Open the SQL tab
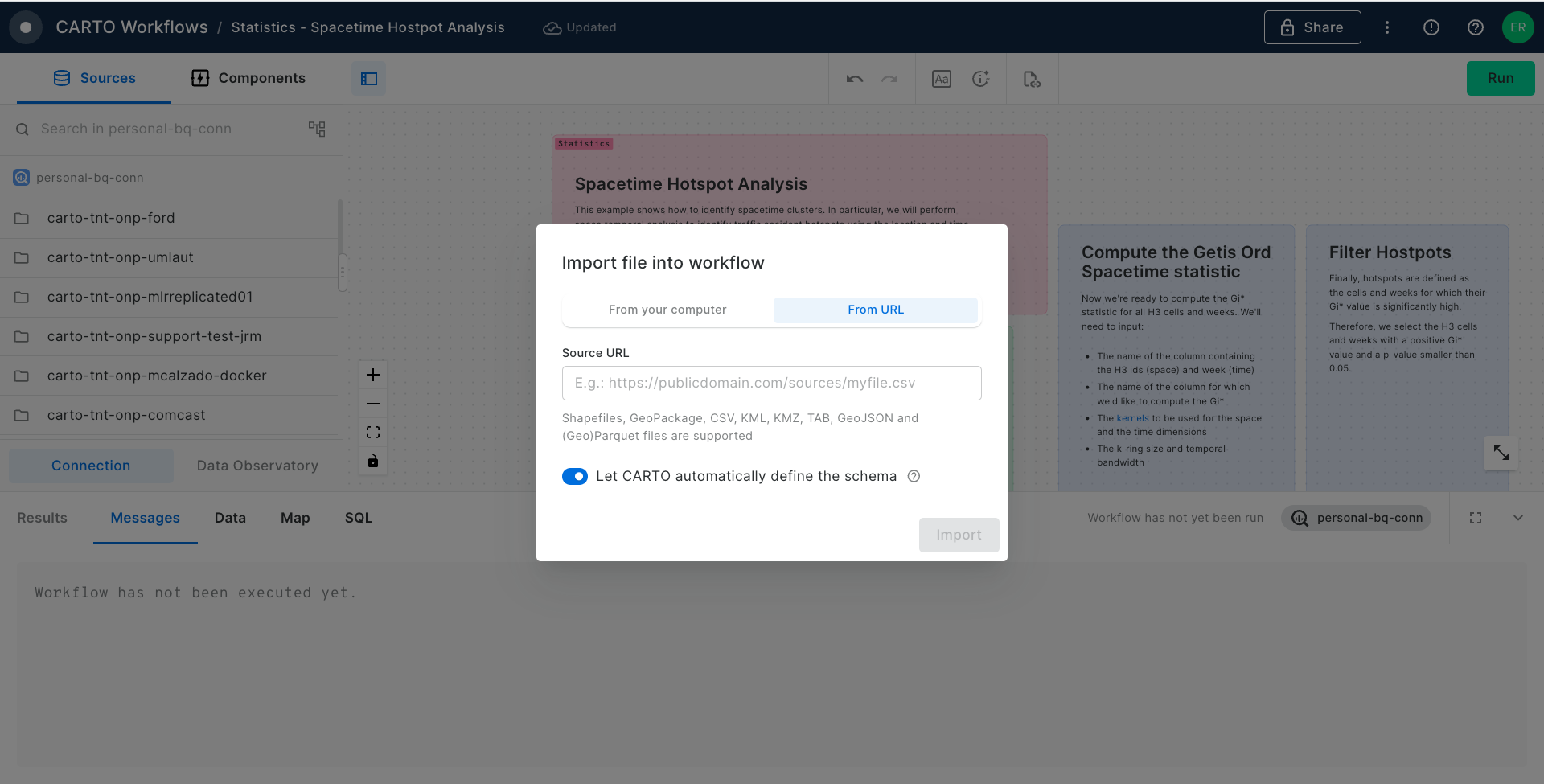The height and width of the screenshot is (784, 1544). 358,518
